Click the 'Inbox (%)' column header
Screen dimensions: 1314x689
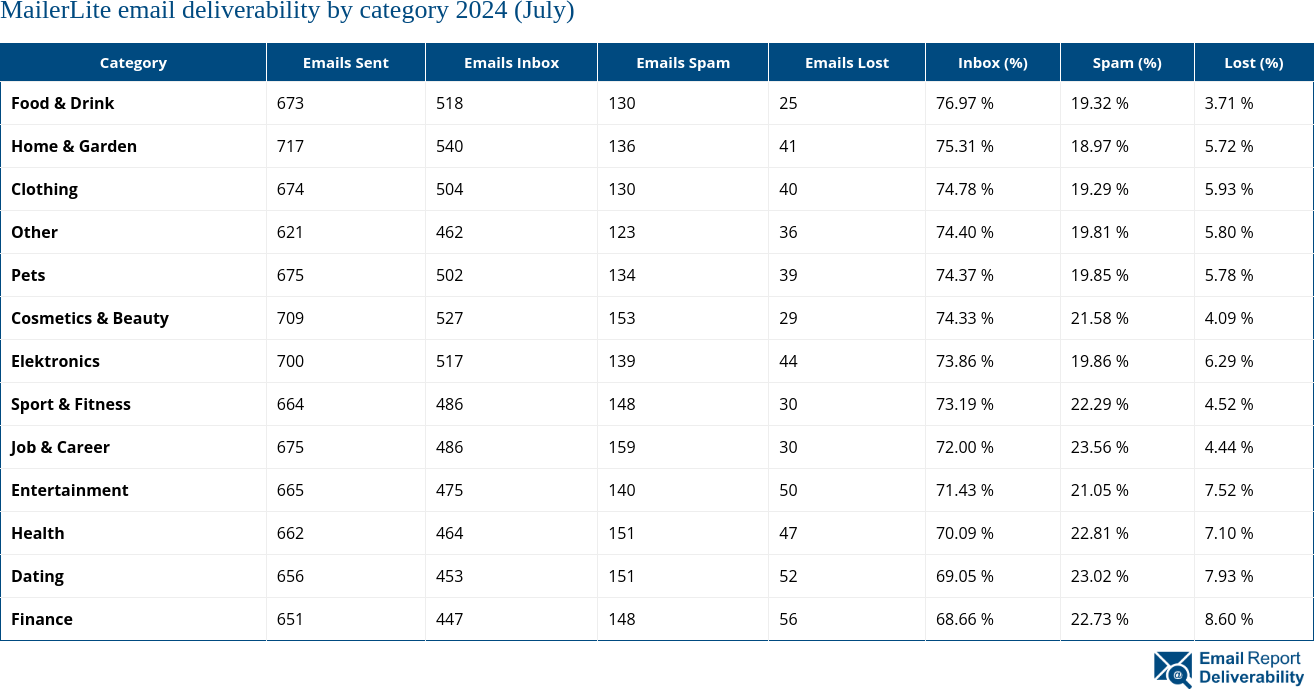tap(993, 62)
